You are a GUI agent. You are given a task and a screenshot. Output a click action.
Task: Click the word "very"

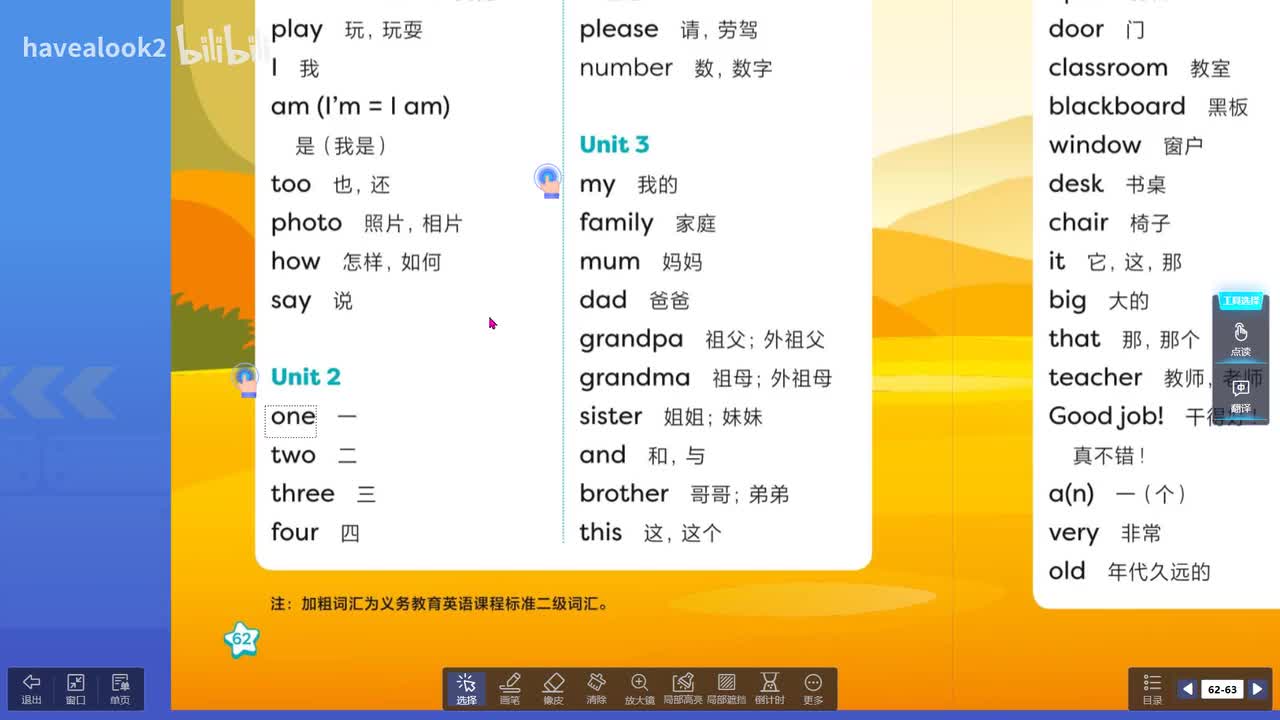pyautogui.click(x=1074, y=533)
